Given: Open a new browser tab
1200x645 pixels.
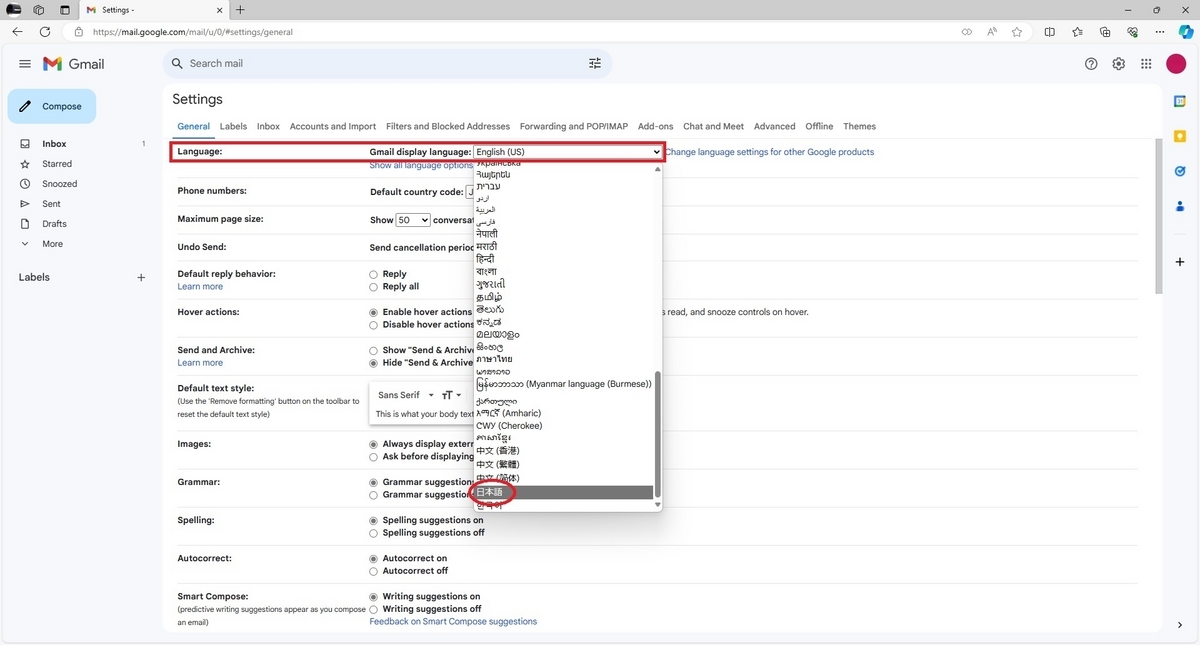Looking at the screenshot, I should (x=240, y=10).
